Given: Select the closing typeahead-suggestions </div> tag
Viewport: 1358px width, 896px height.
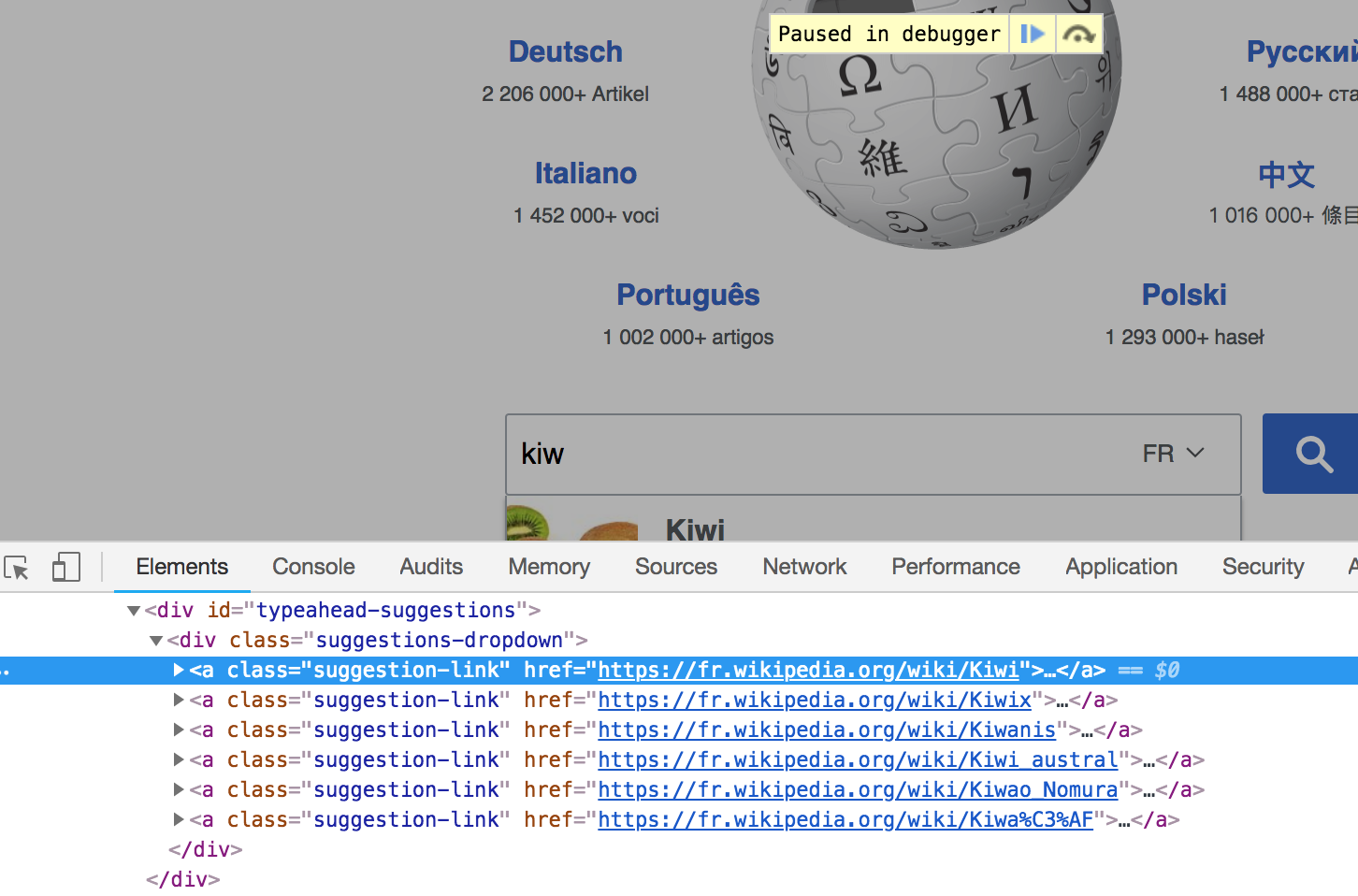Looking at the screenshot, I should [182, 879].
